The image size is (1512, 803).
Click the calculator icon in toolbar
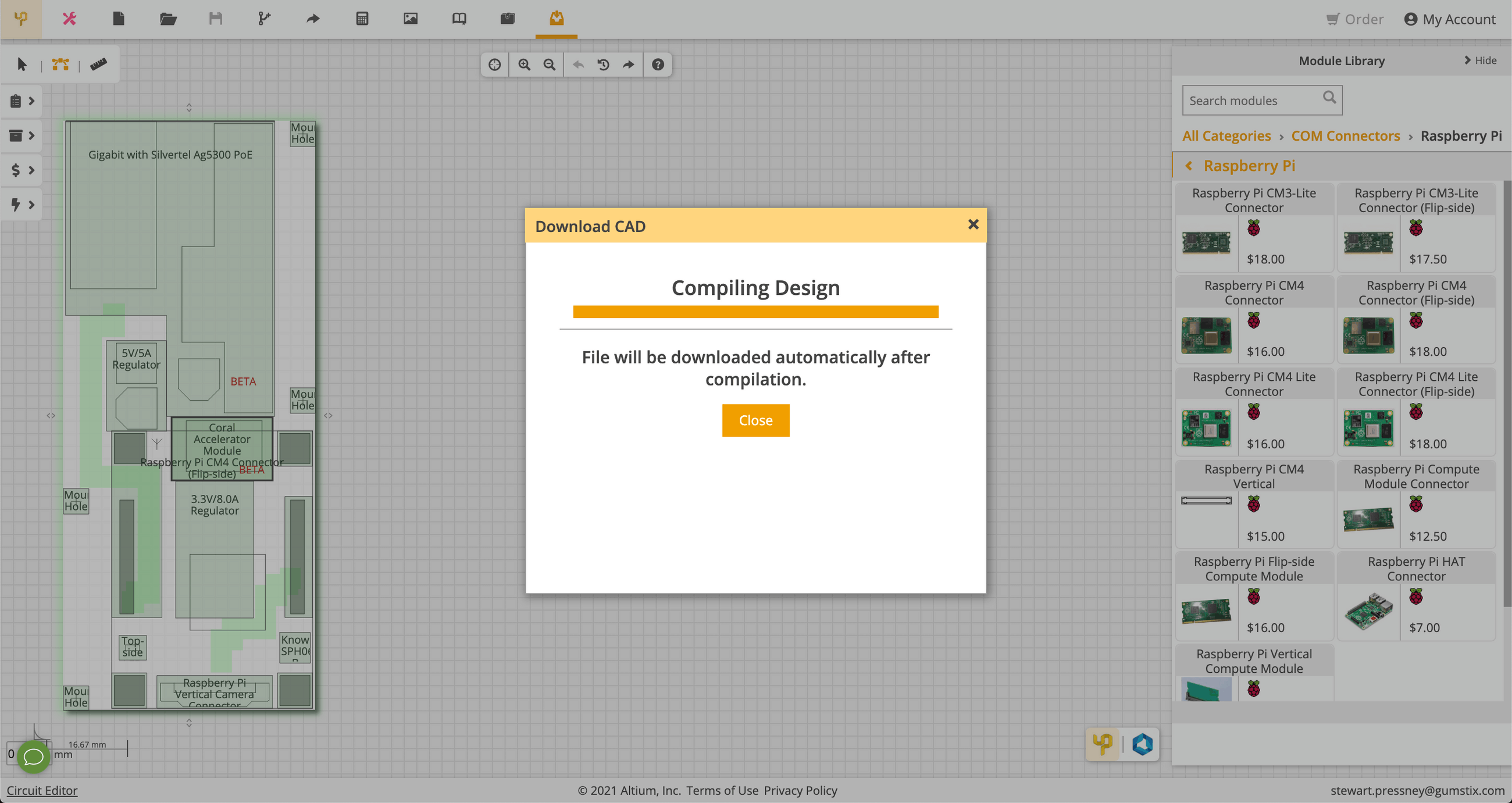[x=362, y=19]
